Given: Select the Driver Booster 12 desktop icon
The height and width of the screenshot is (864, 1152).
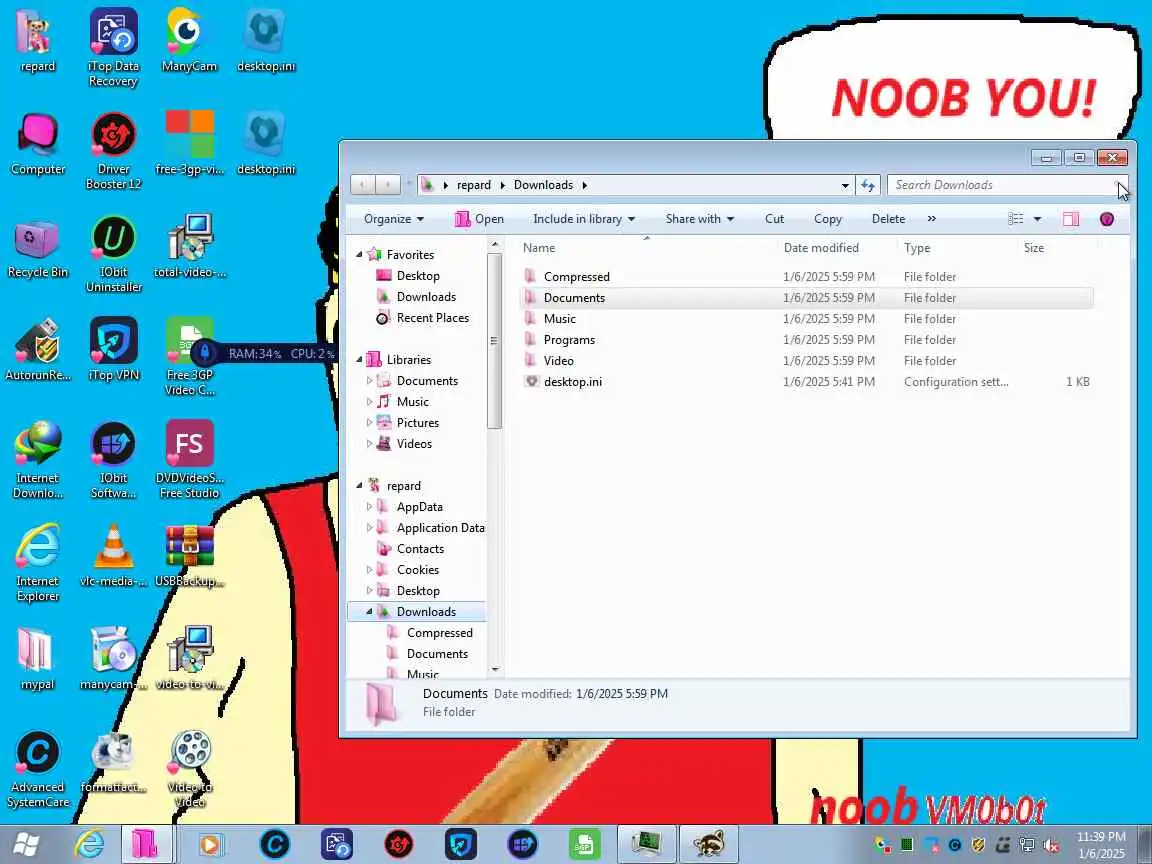Looking at the screenshot, I should point(113,150).
